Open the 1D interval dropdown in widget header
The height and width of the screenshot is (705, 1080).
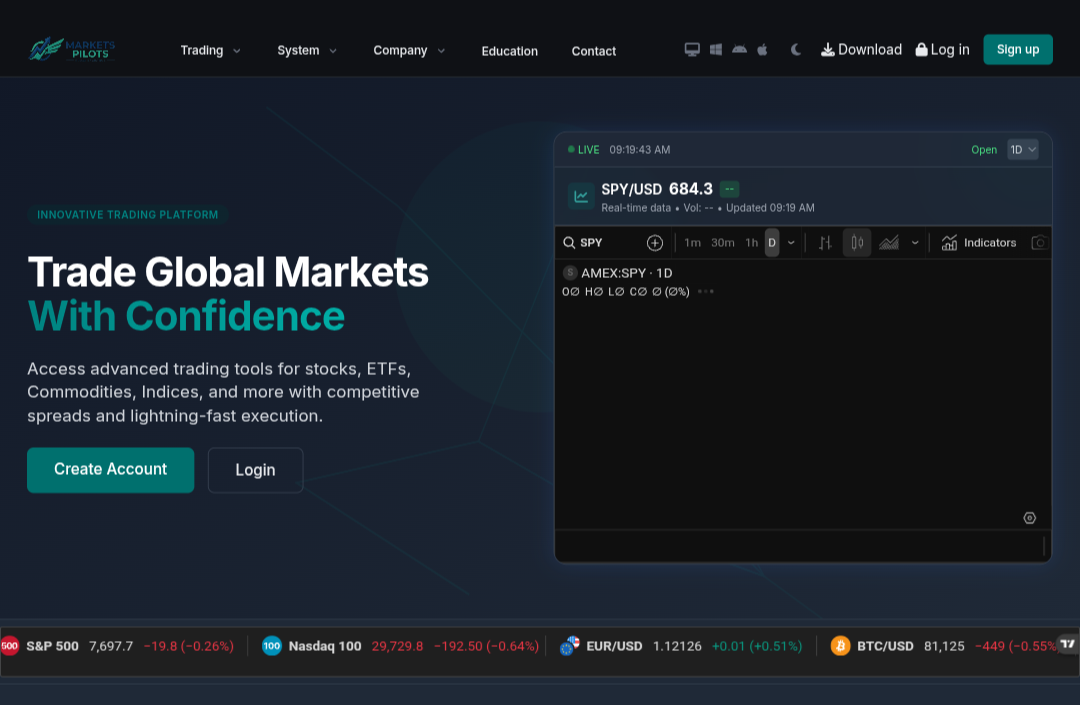click(x=1023, y=149)
